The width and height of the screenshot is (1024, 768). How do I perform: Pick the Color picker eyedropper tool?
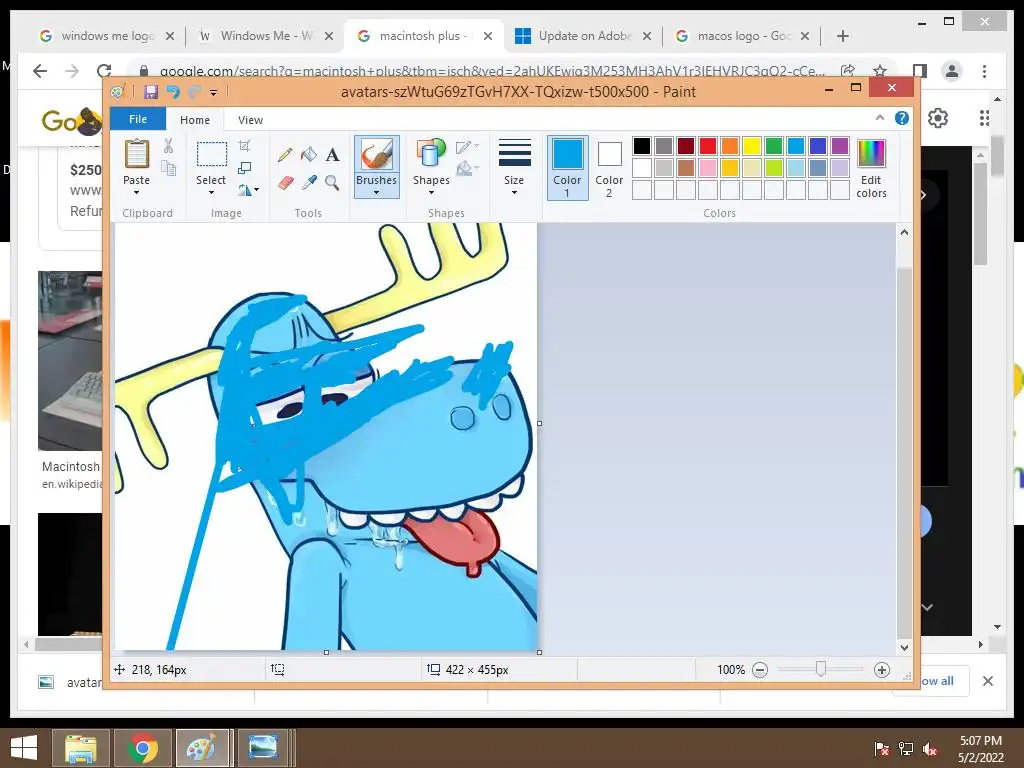point(309,183)
